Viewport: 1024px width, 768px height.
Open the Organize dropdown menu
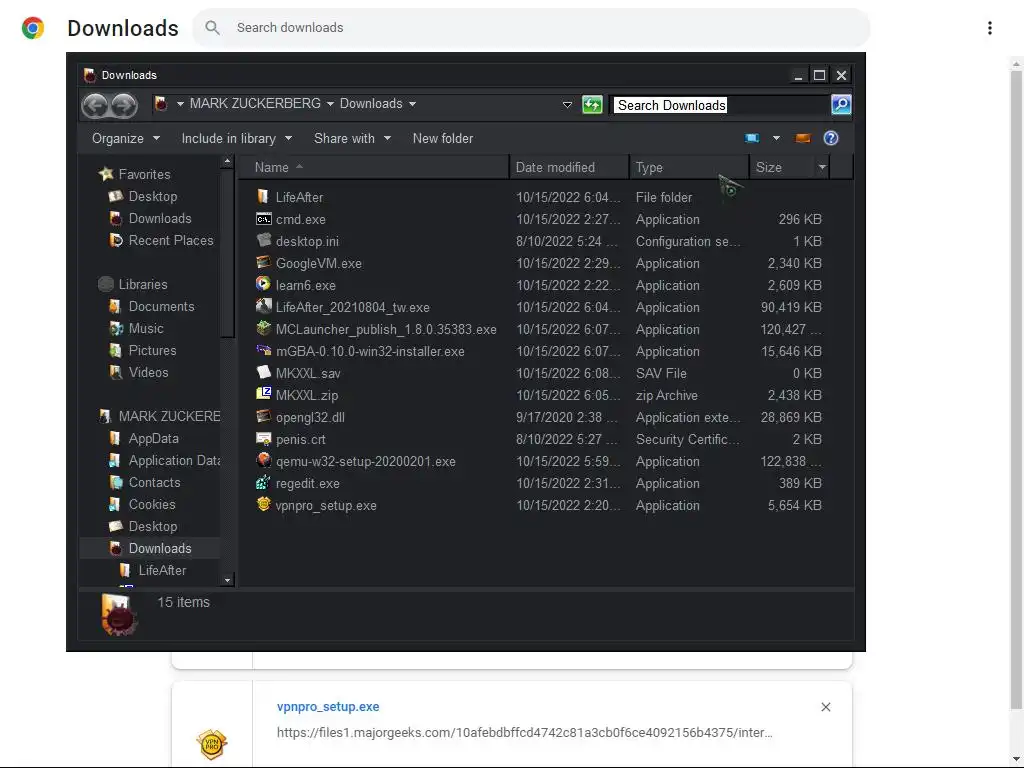[125, 138]
